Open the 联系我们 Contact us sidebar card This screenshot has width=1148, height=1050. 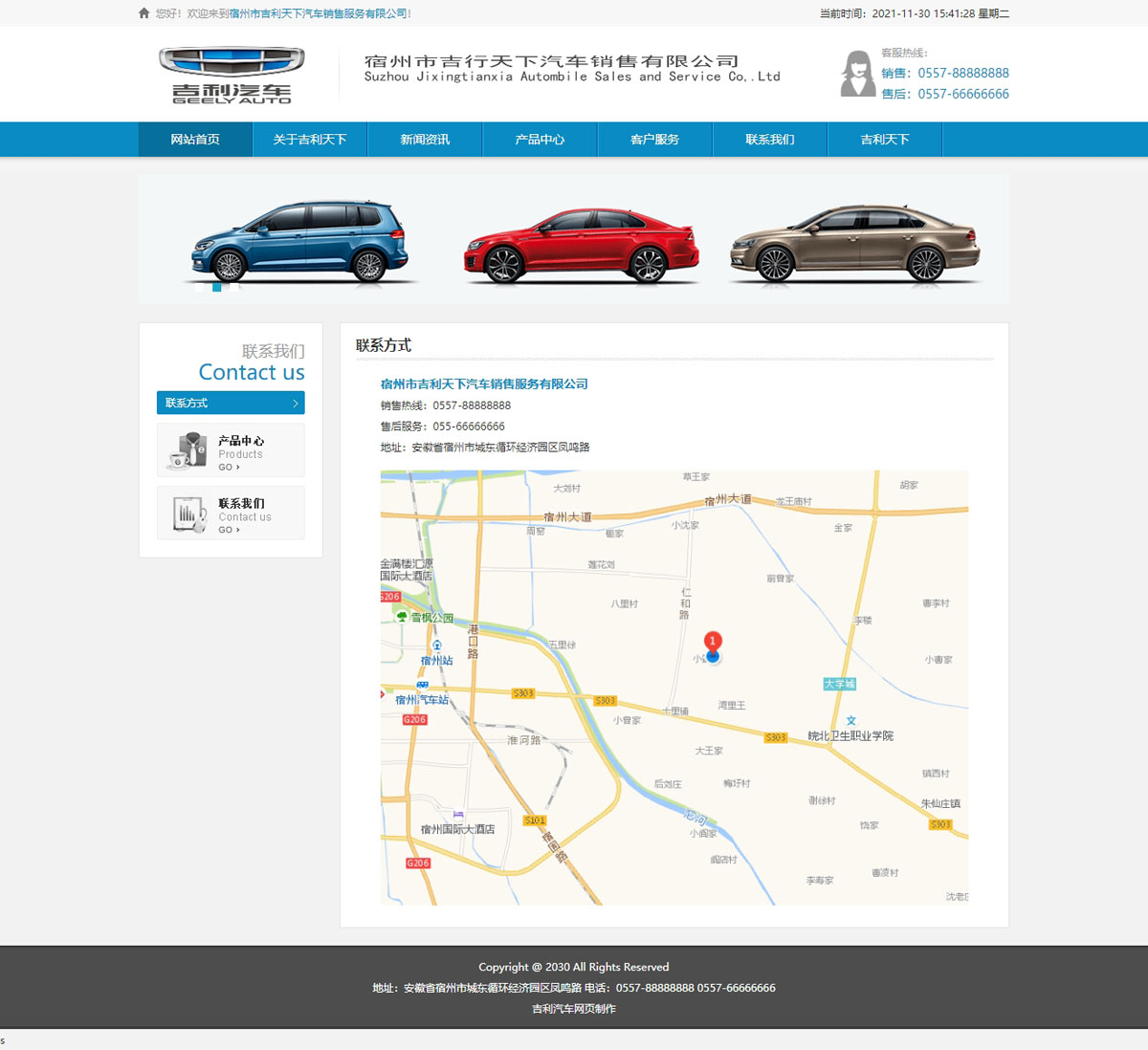231,514
